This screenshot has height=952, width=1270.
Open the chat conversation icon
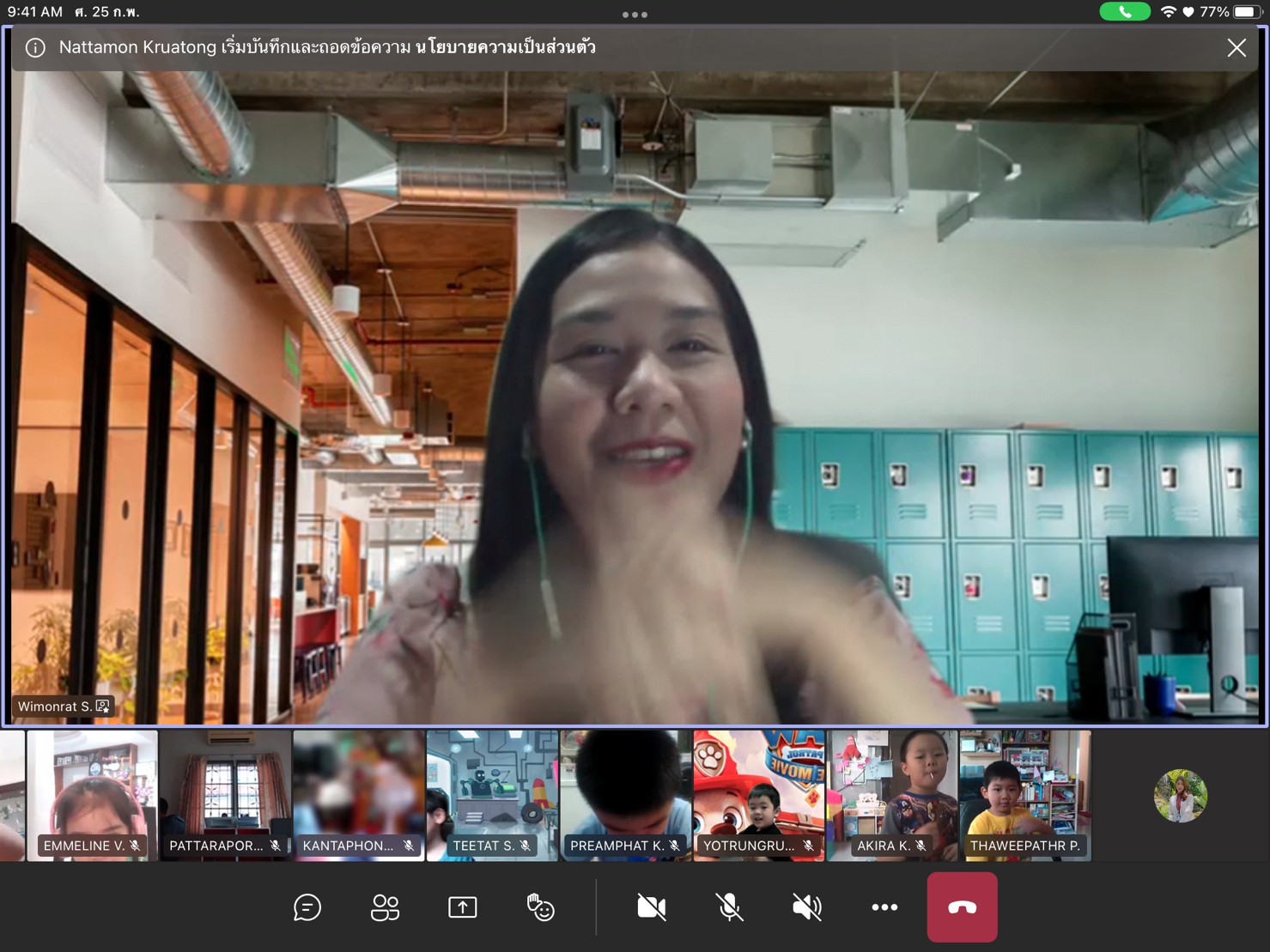pos(307,907)
